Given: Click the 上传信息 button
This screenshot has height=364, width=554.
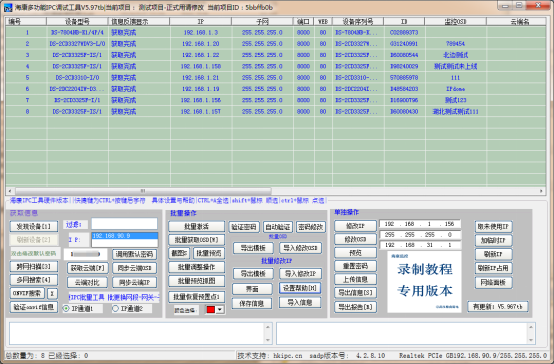Looking at the screenshot, I should click(355, 280).
